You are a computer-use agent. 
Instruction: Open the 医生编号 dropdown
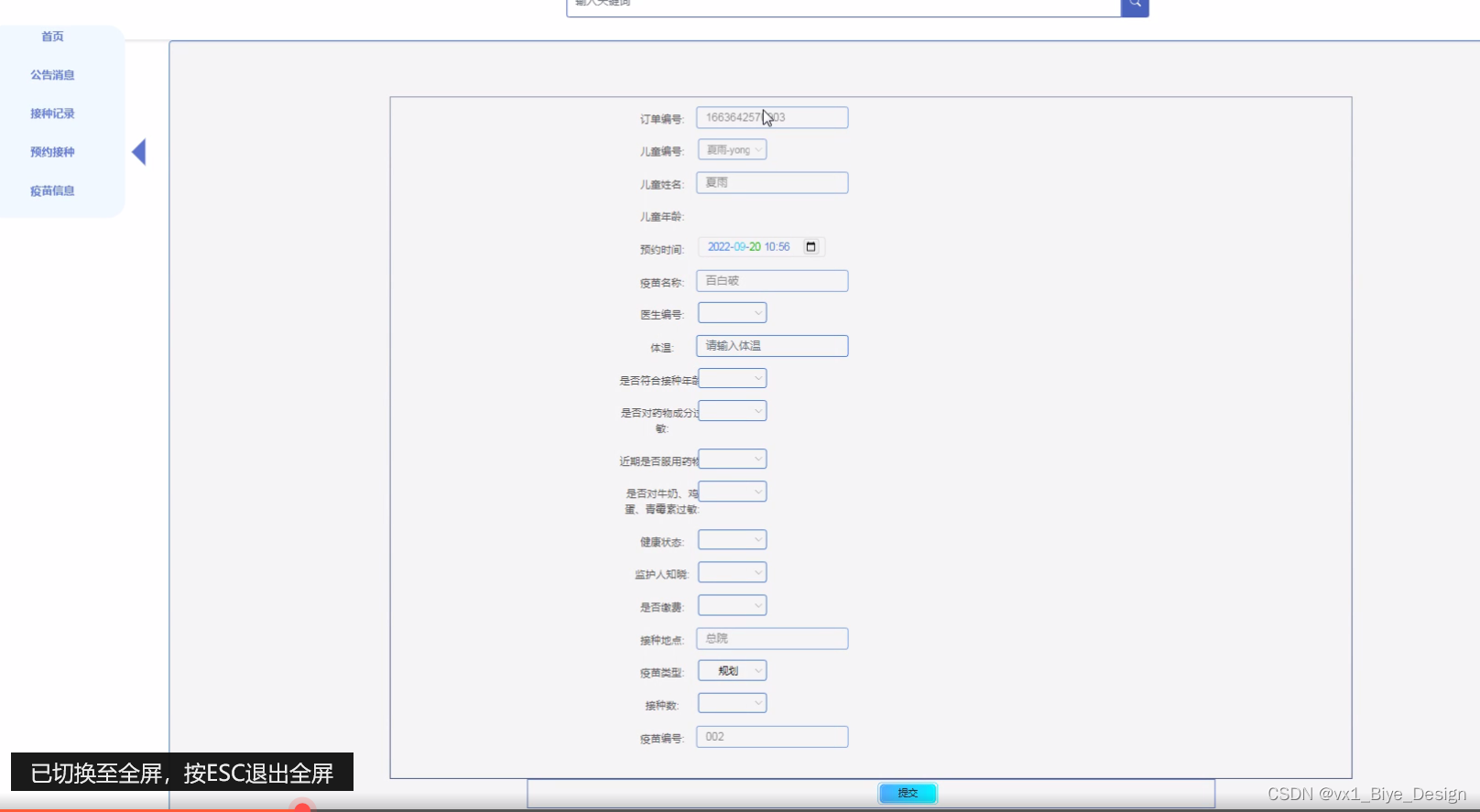click(733, 313)
